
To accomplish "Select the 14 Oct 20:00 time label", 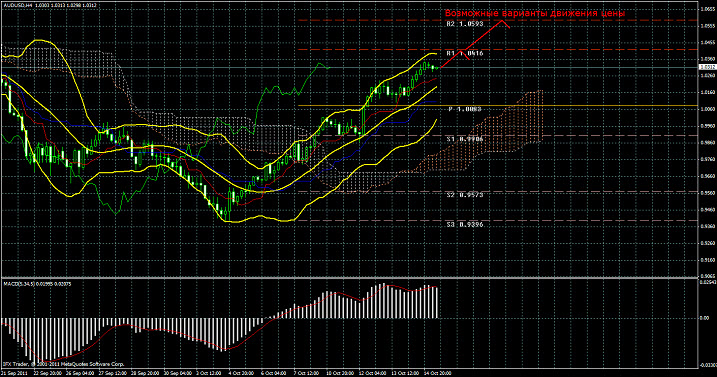I will 436,373.
